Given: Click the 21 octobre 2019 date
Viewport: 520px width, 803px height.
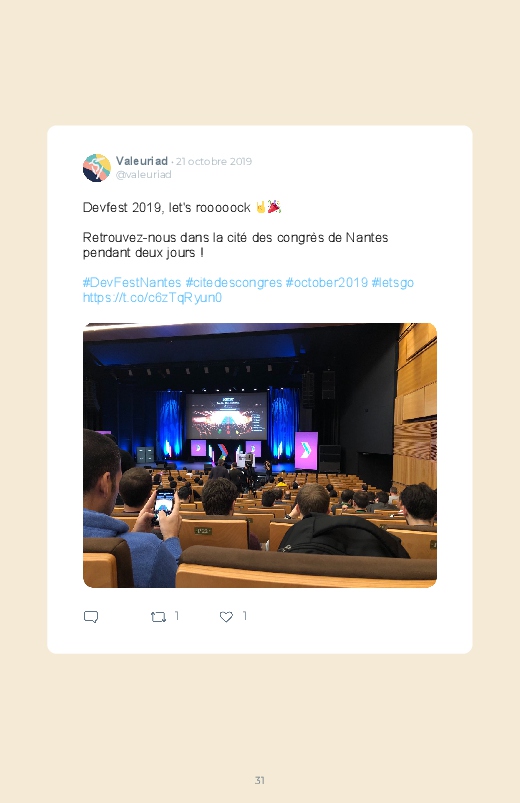Looking at the screenshot, I should (x=214, y=161).
